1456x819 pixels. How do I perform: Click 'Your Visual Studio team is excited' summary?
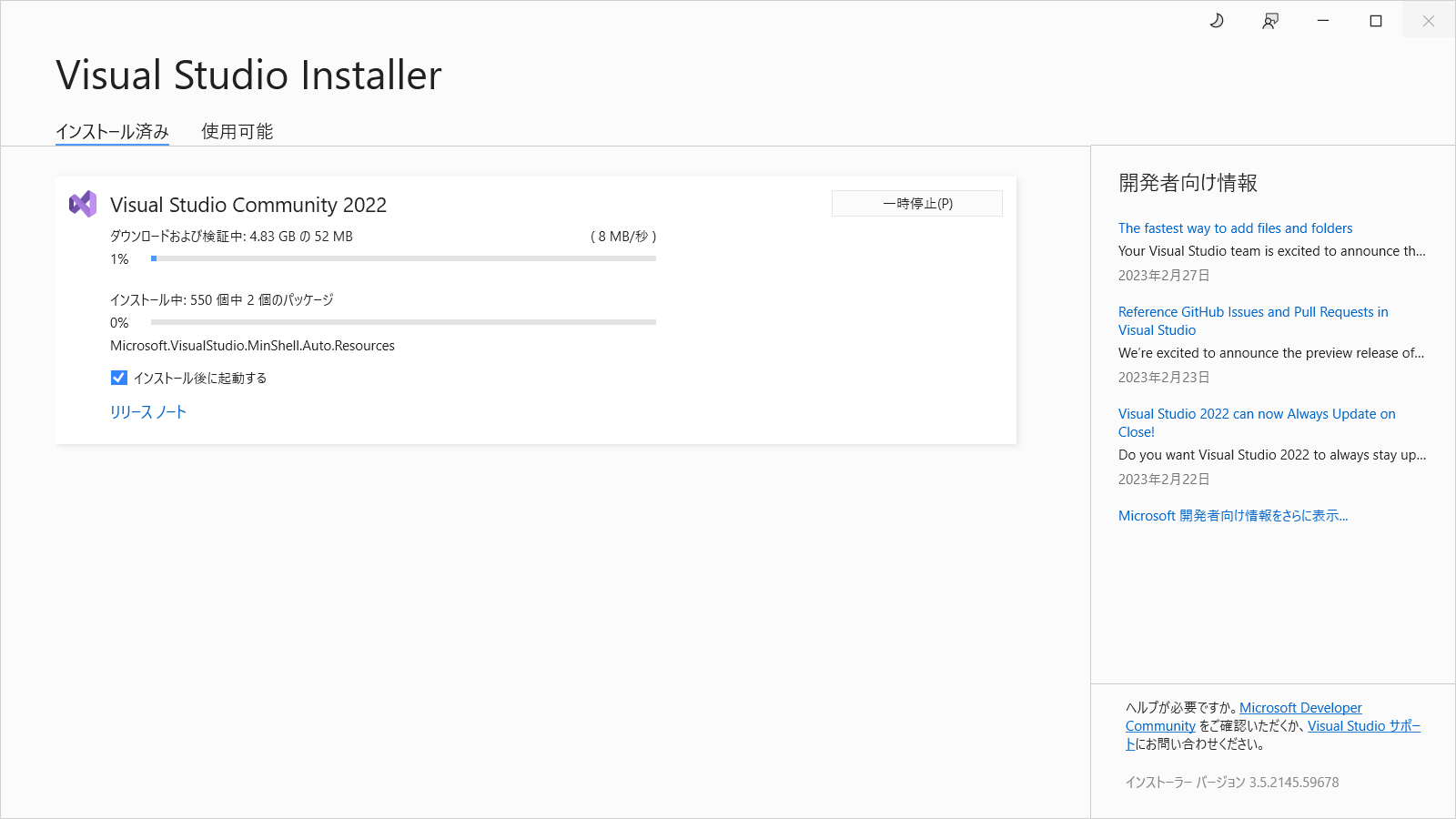pyautogui.click(x=1272, y=251)
